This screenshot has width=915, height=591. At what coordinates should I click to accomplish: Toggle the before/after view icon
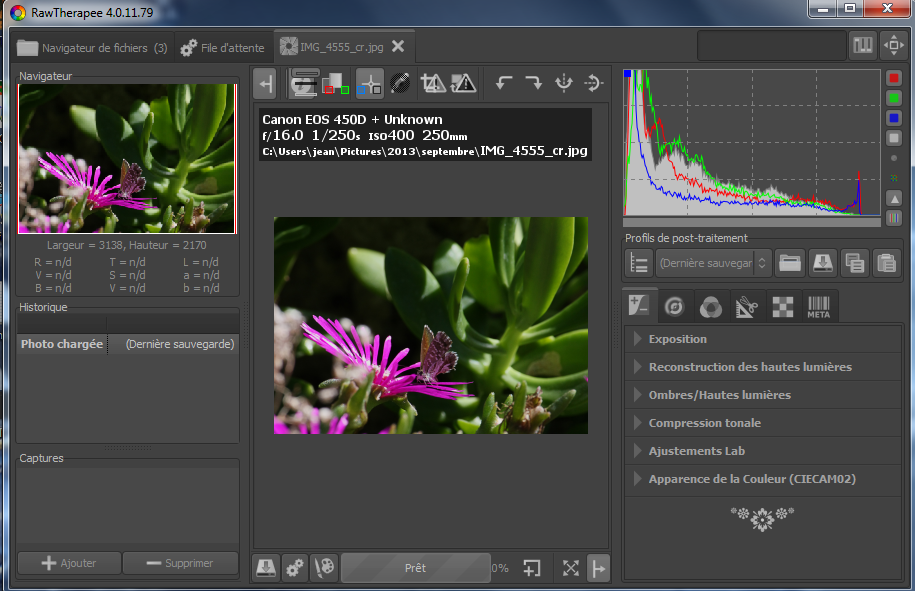335,83
